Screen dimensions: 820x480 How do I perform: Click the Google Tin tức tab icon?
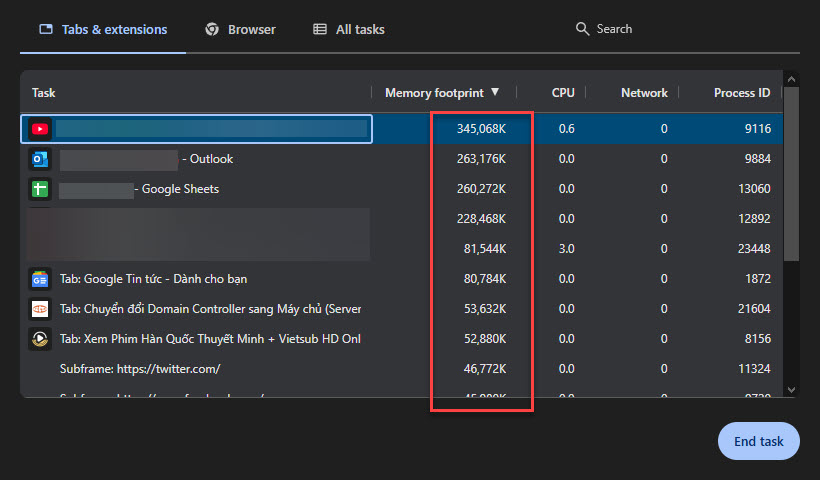tap(40, 279)
